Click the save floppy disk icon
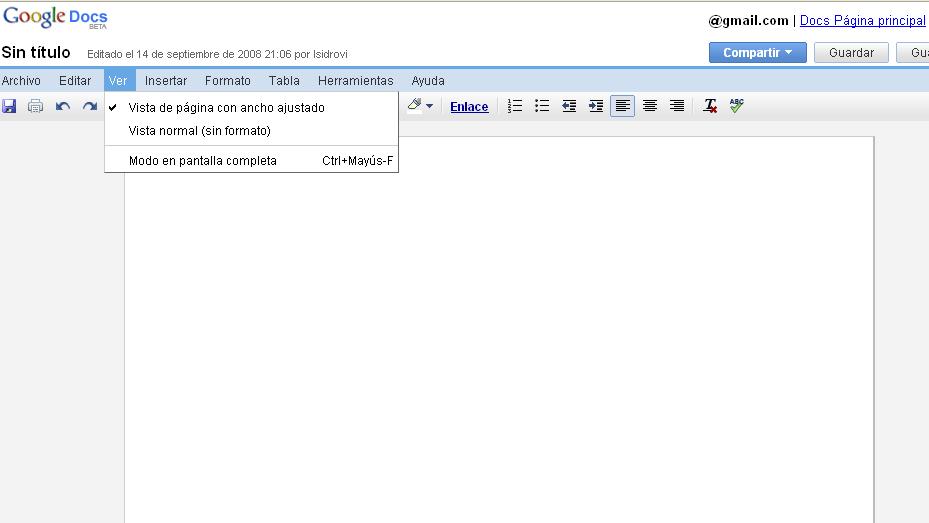The width and height of the screenshot is (929, 523). point(9,106)
